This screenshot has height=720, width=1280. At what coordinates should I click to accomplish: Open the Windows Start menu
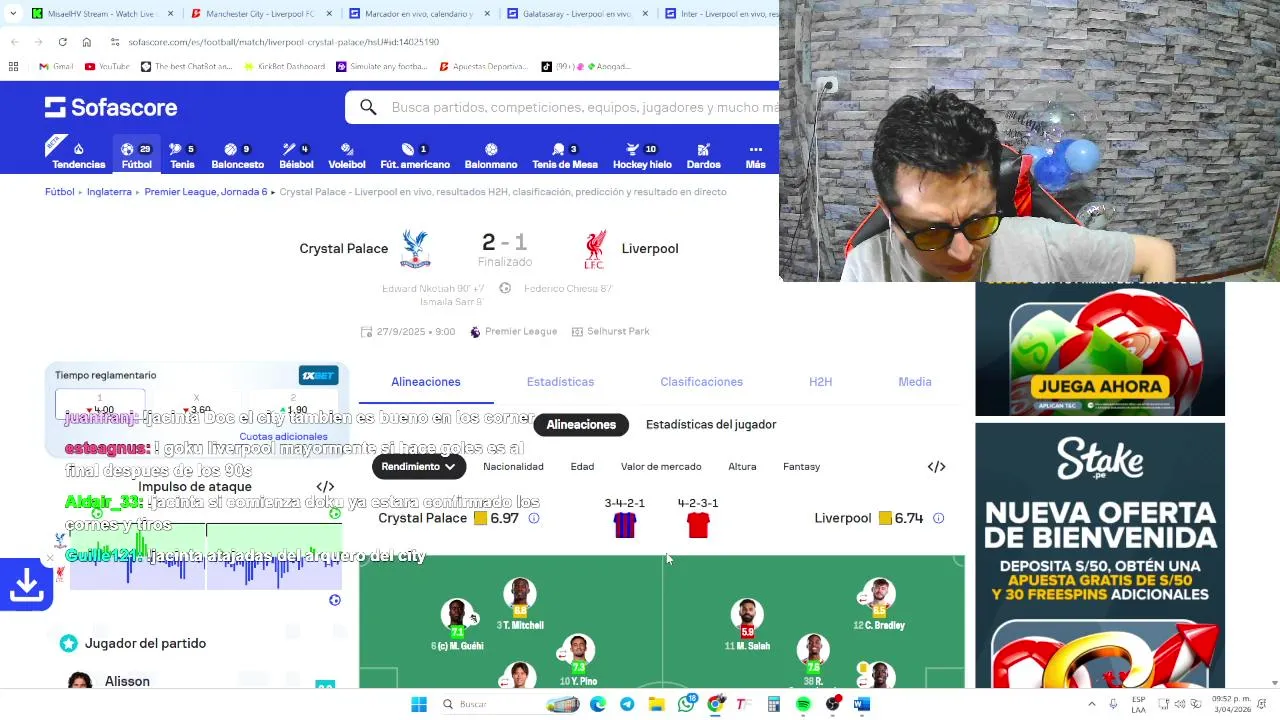419,705
